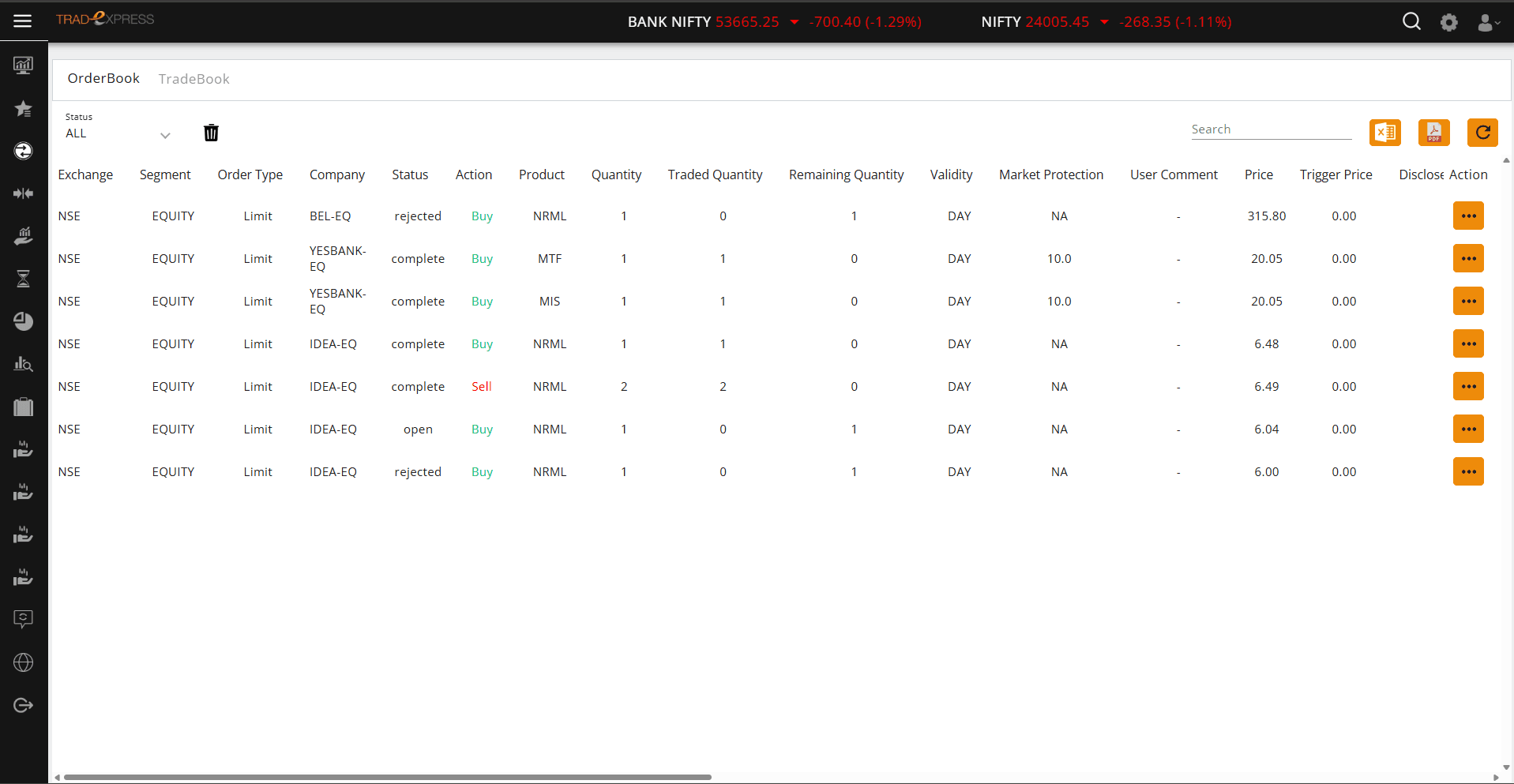Click the hourglass icon in the left sidebar
Screen dimensions: 1514x784
23,279
